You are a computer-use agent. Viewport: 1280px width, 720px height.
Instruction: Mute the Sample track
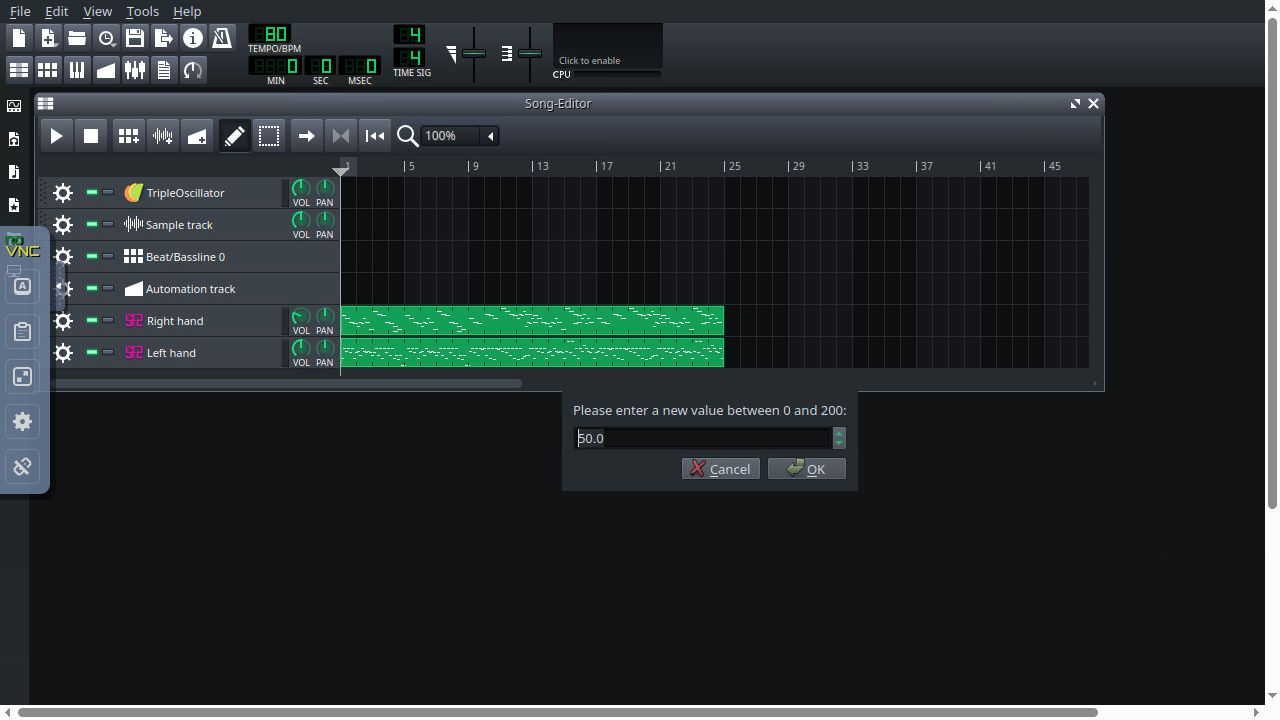point(92,224)
